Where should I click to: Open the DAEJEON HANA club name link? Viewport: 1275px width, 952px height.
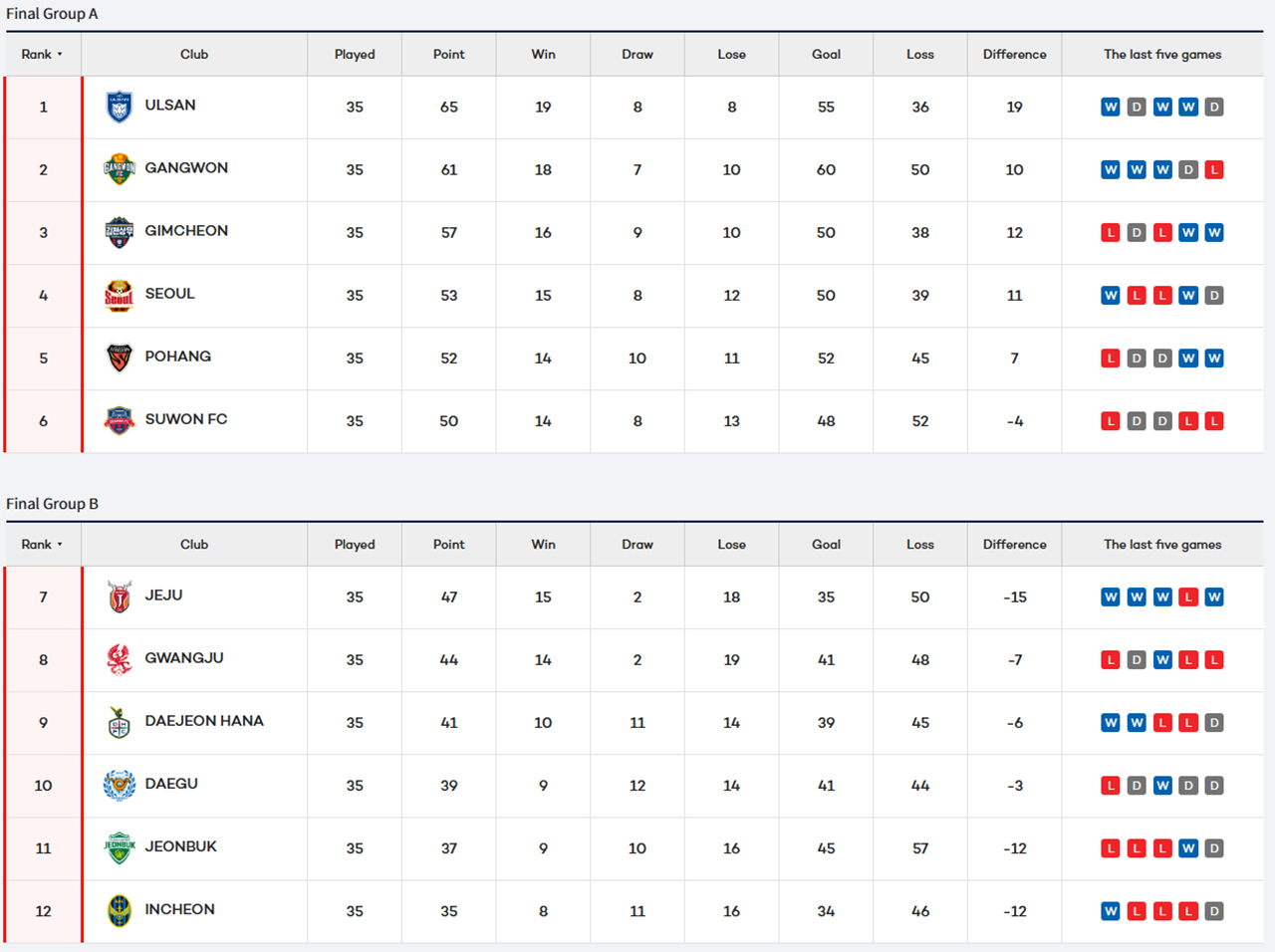204,721
